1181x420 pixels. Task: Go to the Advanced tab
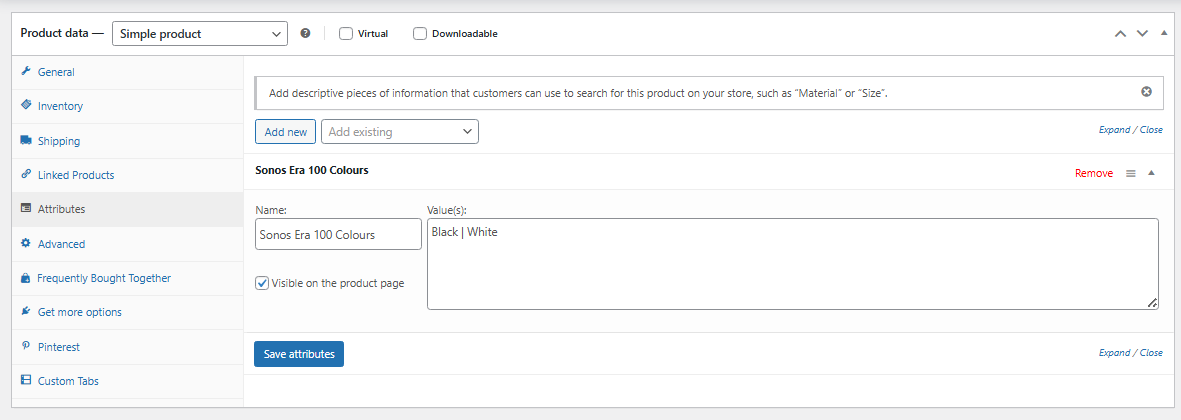[x=127, y=244]
